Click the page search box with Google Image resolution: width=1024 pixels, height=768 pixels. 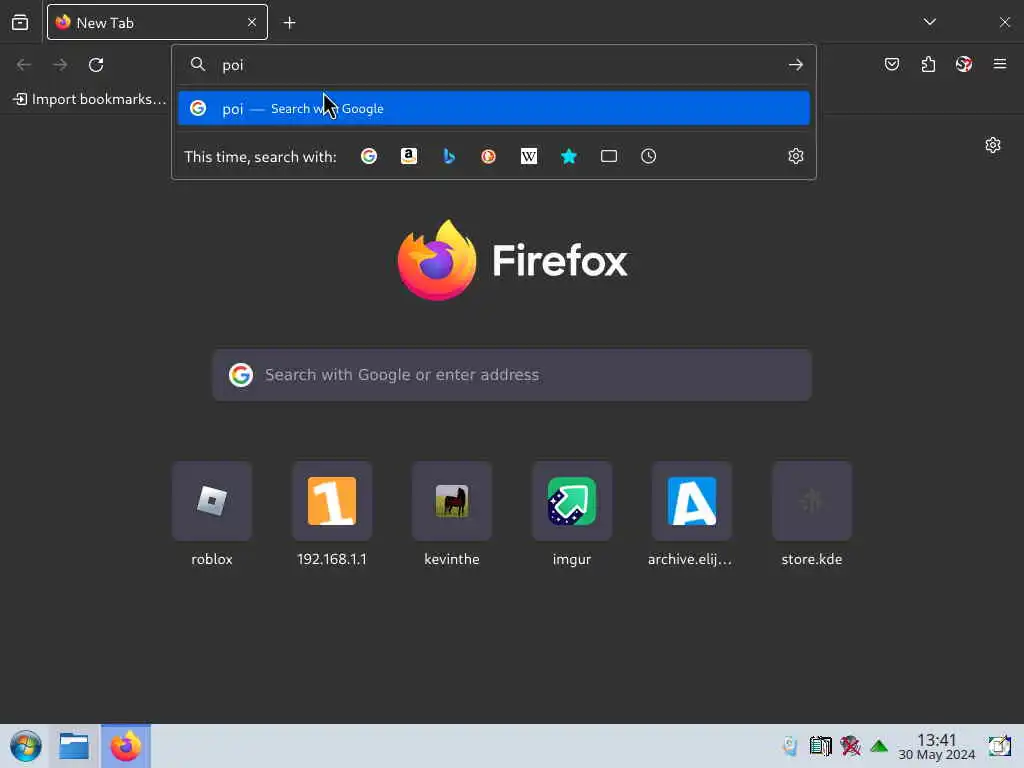(512, 375)
